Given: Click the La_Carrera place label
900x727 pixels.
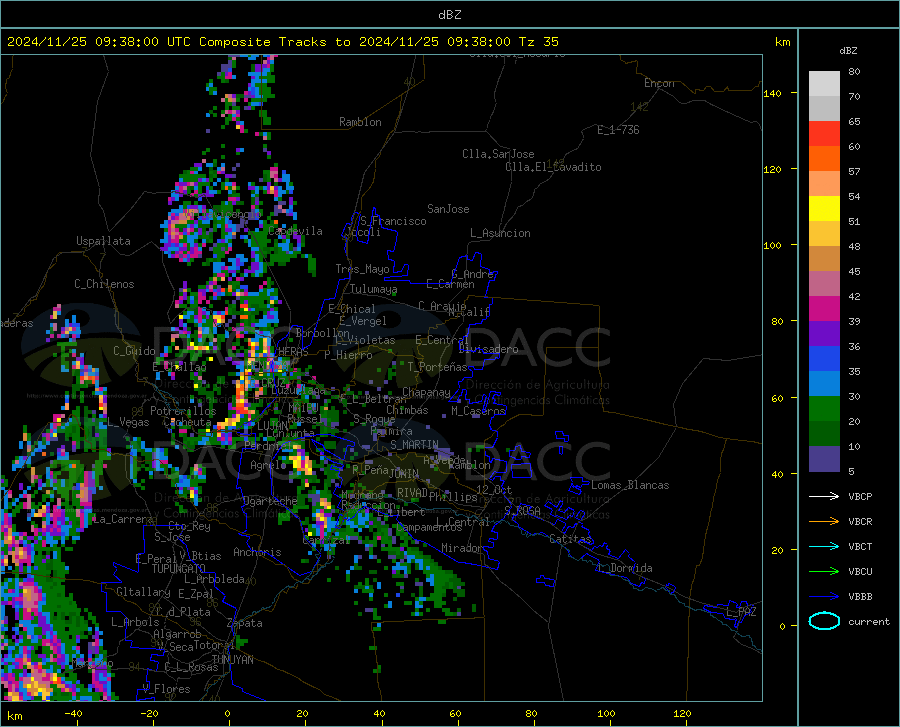Looking at the screenshot, I should (x=123, y=519).
